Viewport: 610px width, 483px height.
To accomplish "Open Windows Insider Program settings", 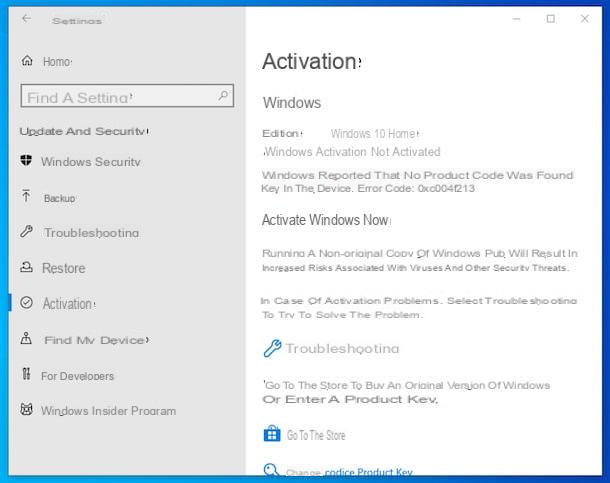I will [109, 411].
